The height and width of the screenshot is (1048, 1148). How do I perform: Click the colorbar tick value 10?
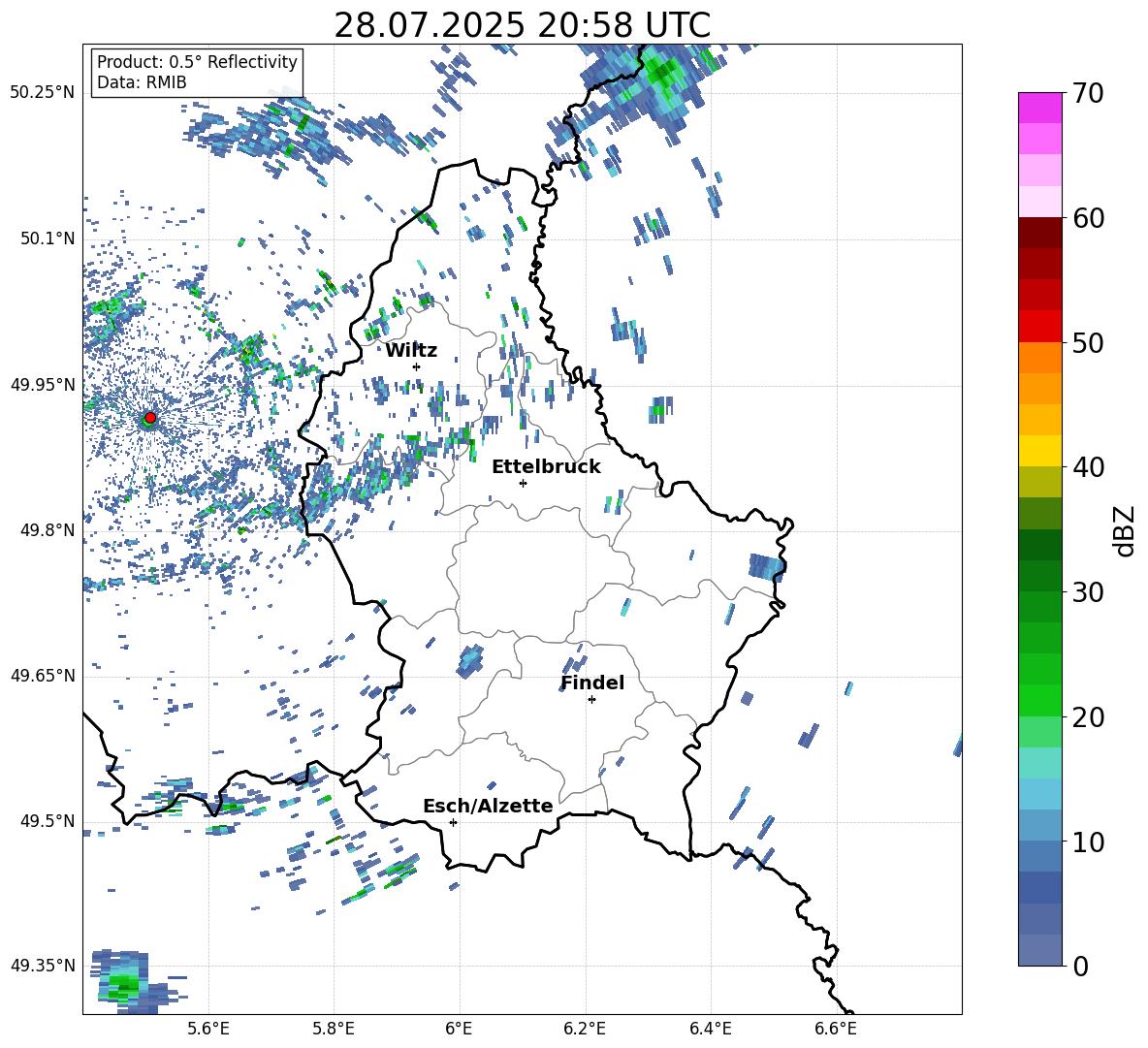pyautogui.click(x=1089, y=842)
